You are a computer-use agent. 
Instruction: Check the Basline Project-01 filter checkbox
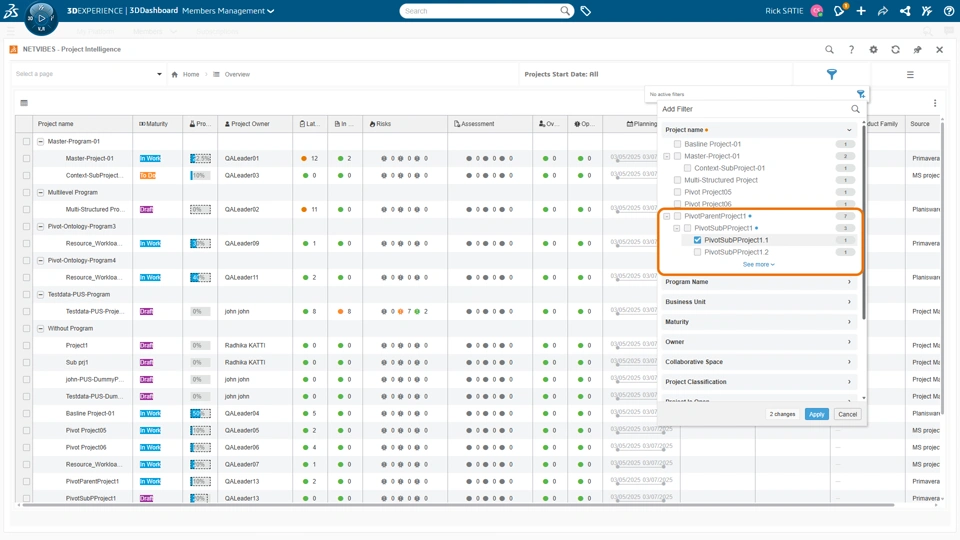[x=677, y=144]
